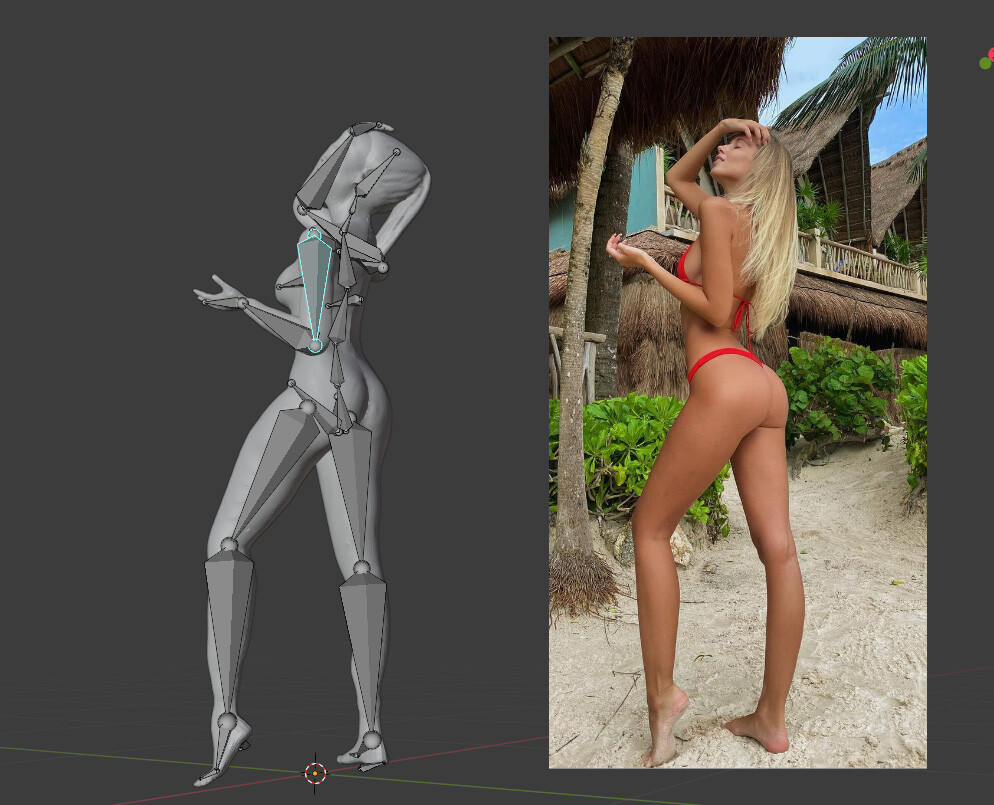994x805 pixels.
Task: Select the shoulder joint sphere of raised arm
Action: click(382, 268)
